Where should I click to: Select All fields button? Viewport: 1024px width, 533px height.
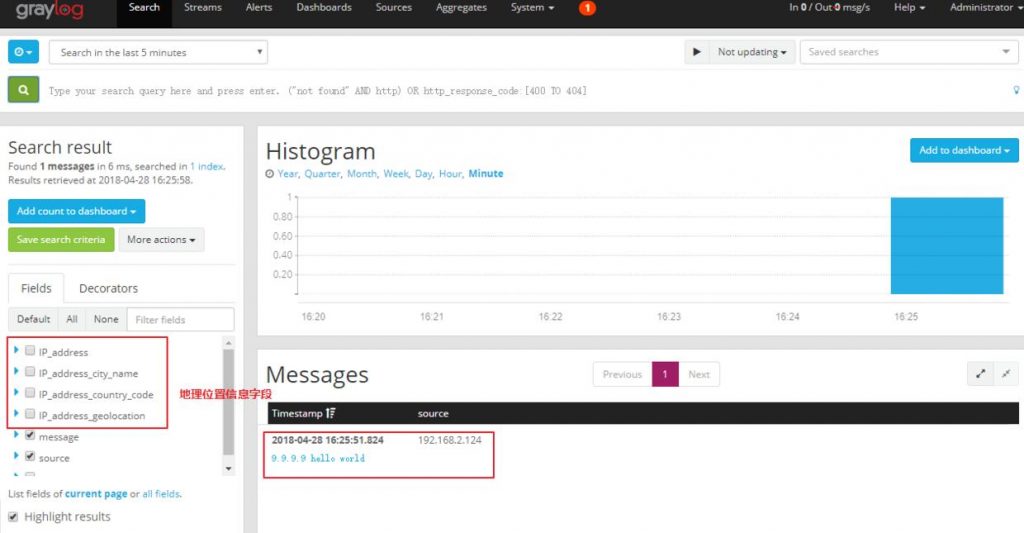click(x=72, y=319)
